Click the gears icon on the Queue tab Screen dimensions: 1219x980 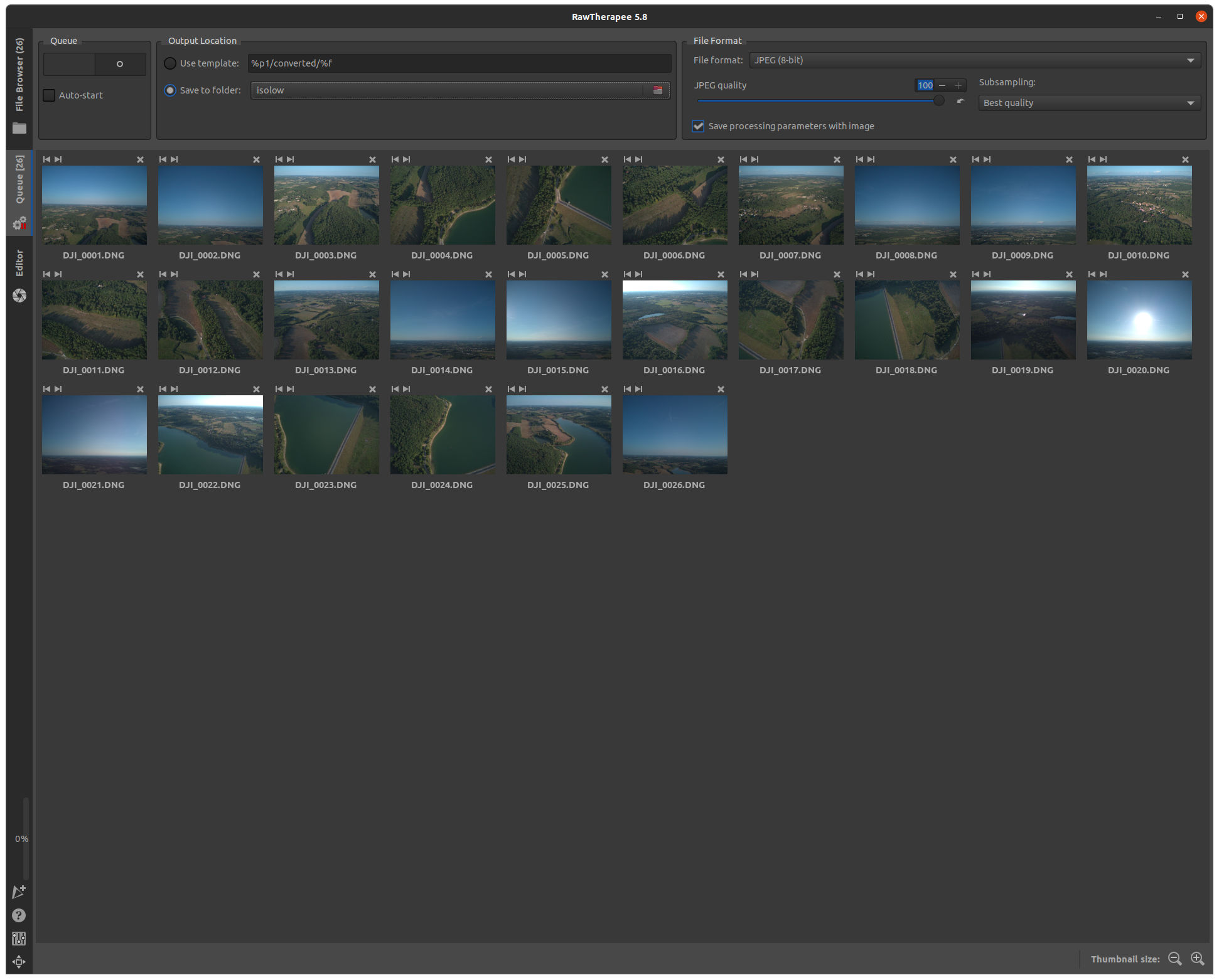[19, 223]
